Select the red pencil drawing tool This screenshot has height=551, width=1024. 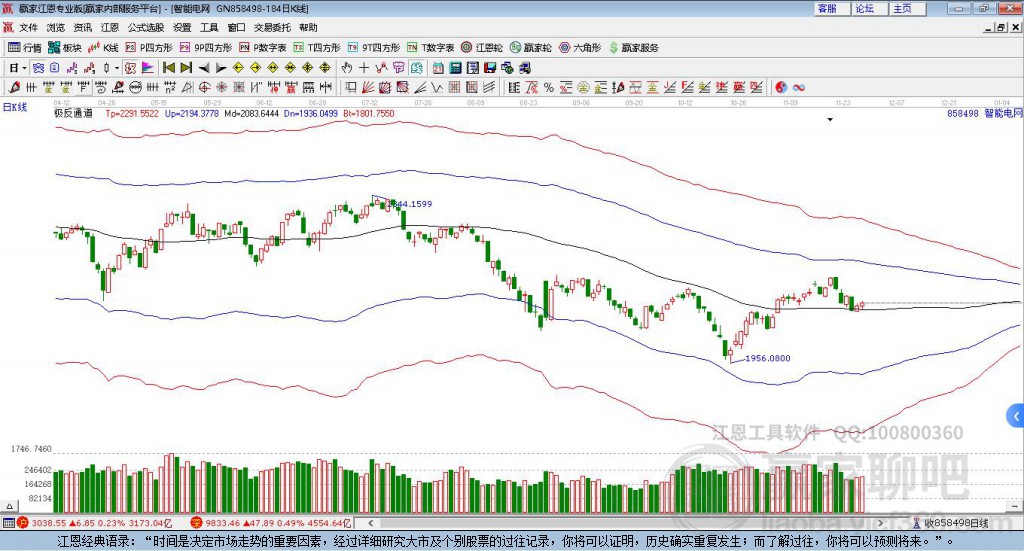(14, 87)
